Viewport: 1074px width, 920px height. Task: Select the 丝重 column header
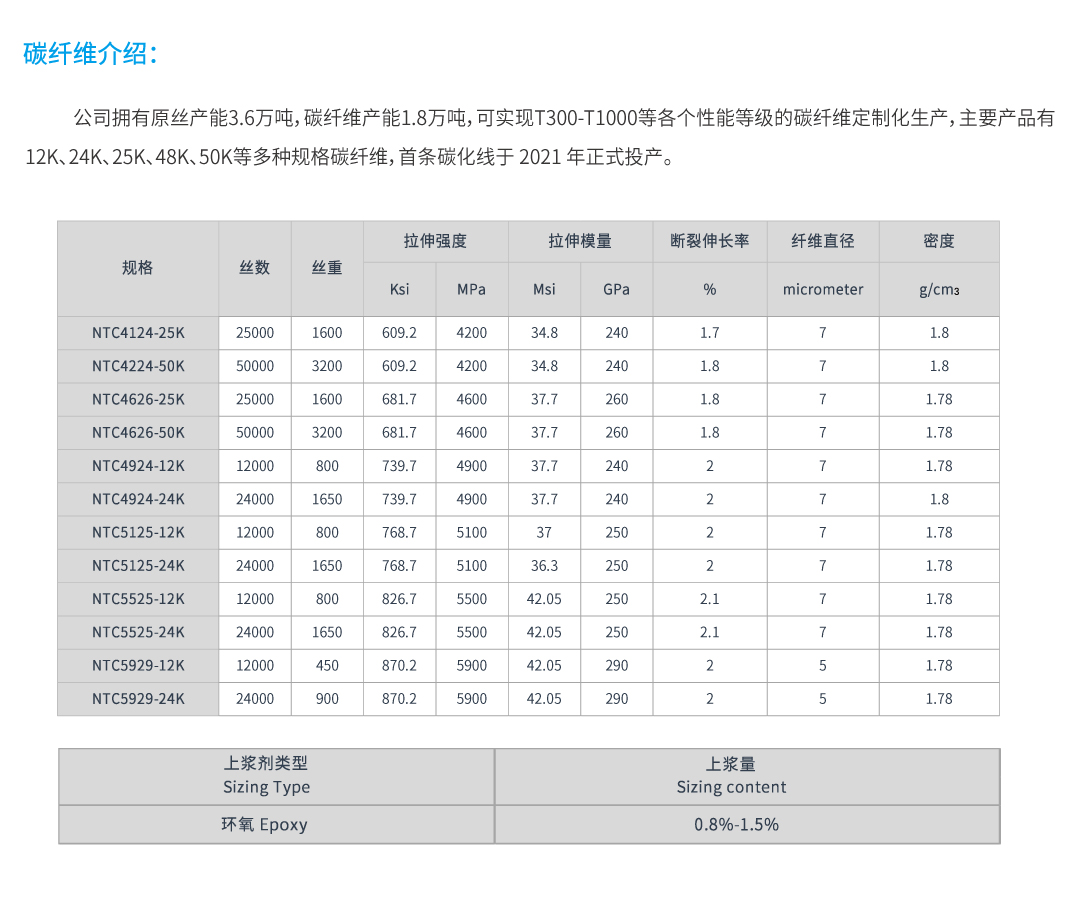327,268
